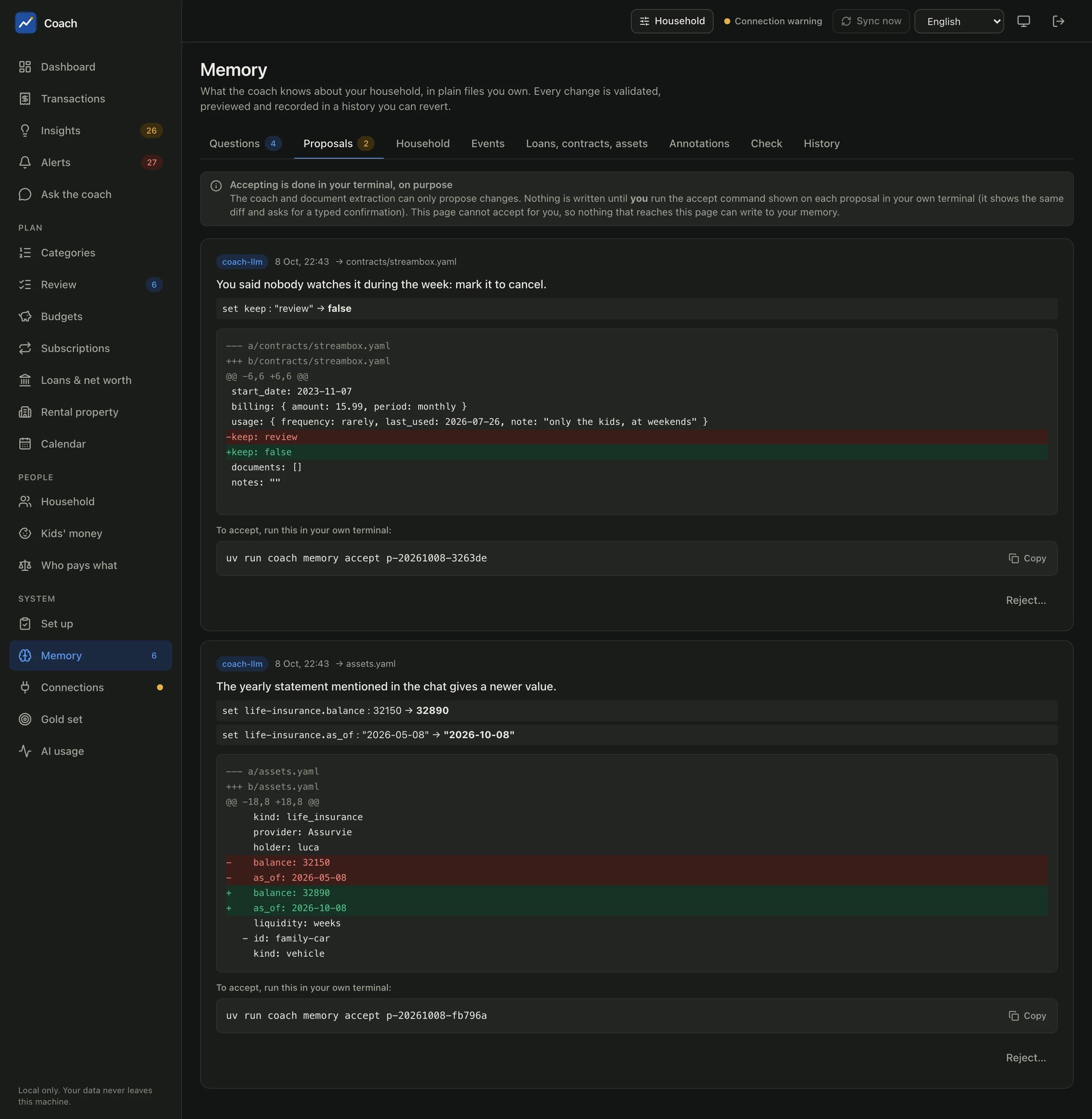
Task: Switch to the Questions tab
Action: [x=245, y=143]
